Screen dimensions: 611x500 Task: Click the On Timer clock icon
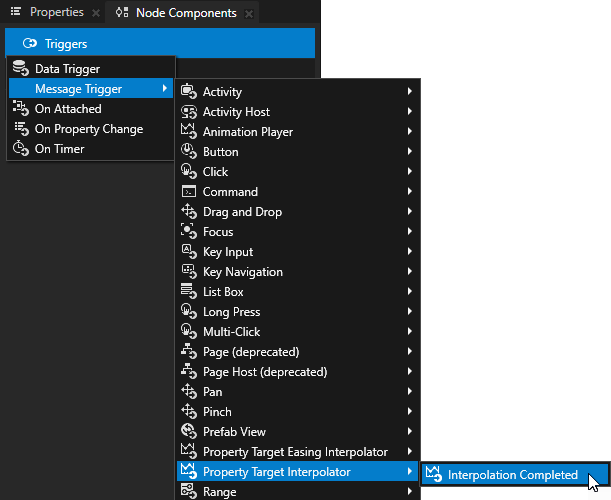pyautogui.click(x=20, y=149)
